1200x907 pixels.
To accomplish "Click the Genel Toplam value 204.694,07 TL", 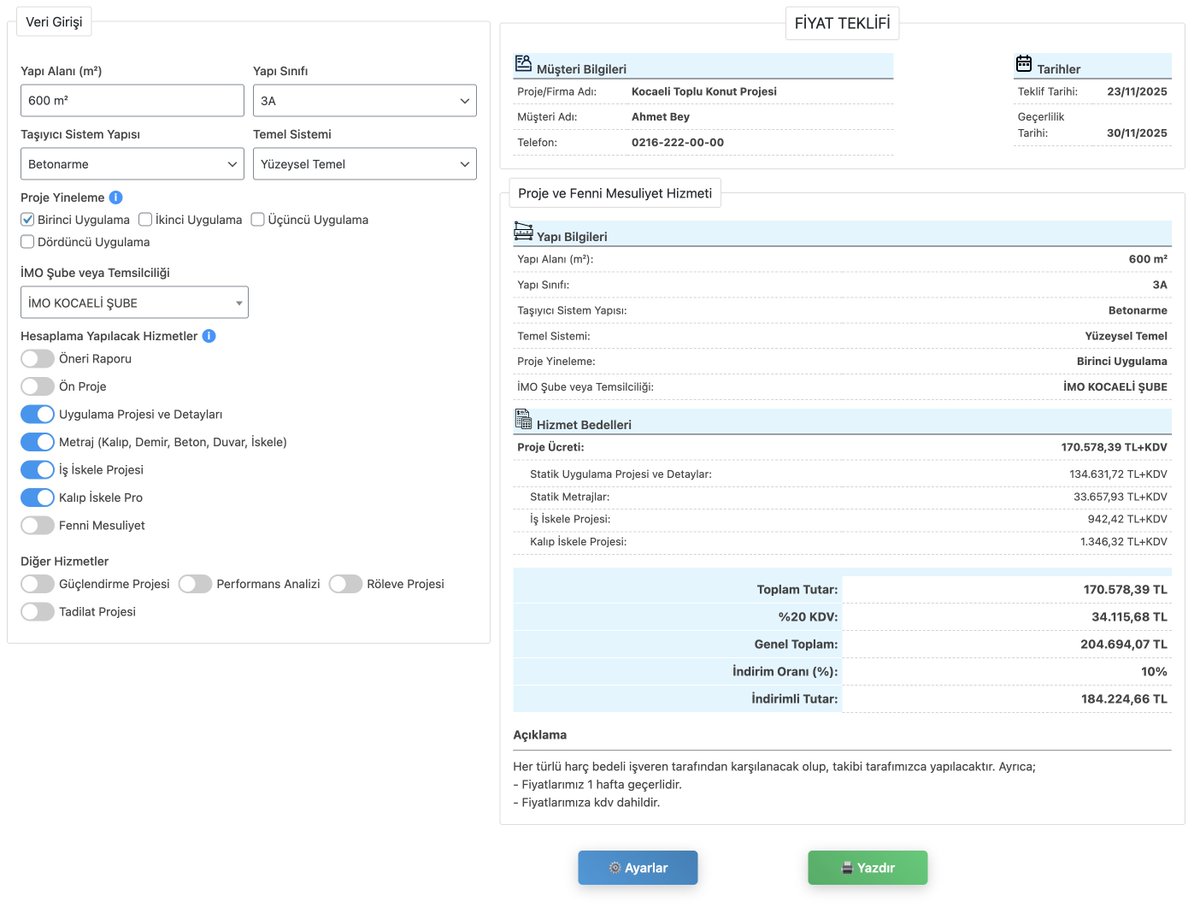I will pos(1124,644).
